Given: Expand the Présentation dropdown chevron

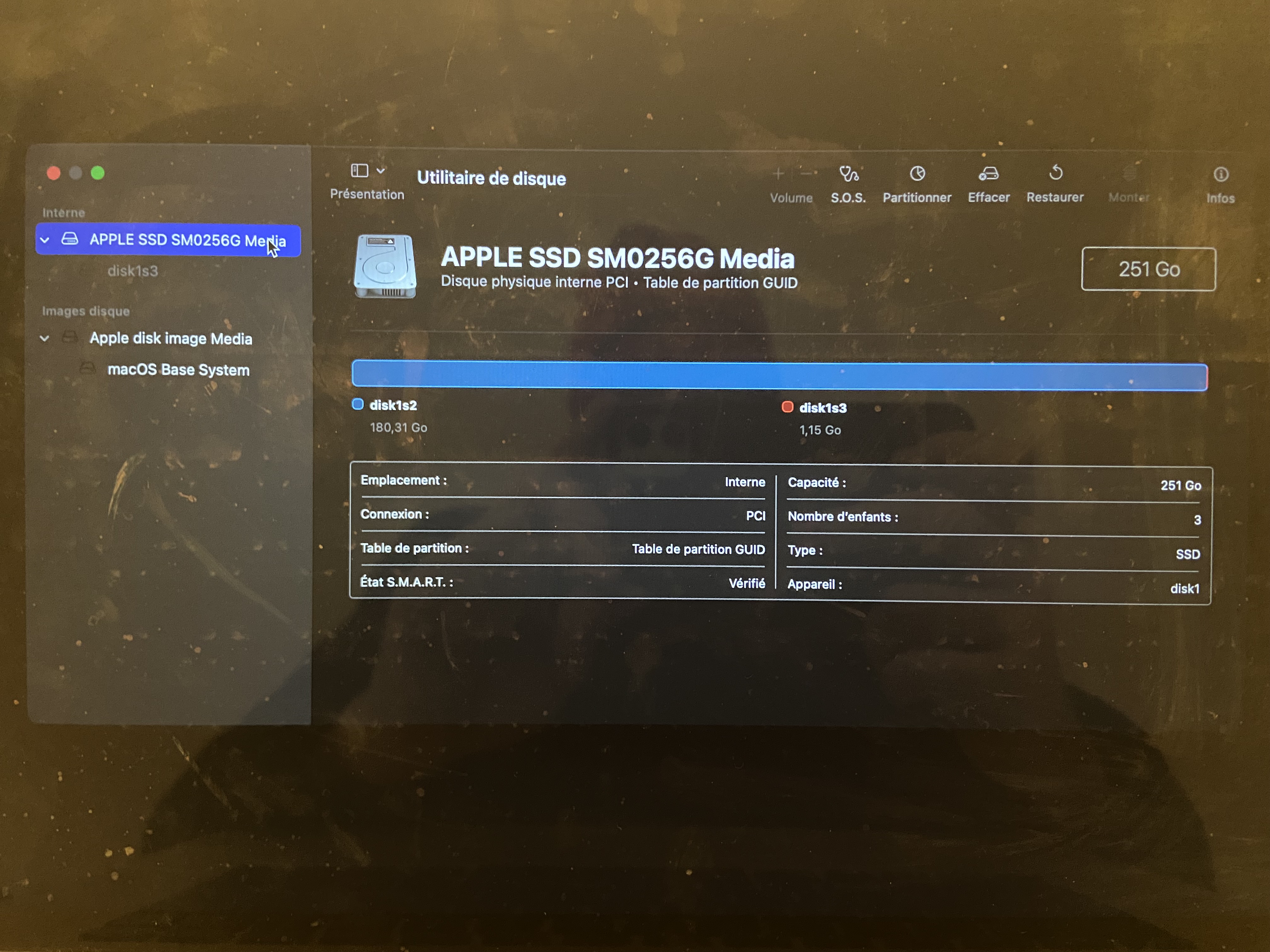Looking at the screenshot, I should click(381, 170).
